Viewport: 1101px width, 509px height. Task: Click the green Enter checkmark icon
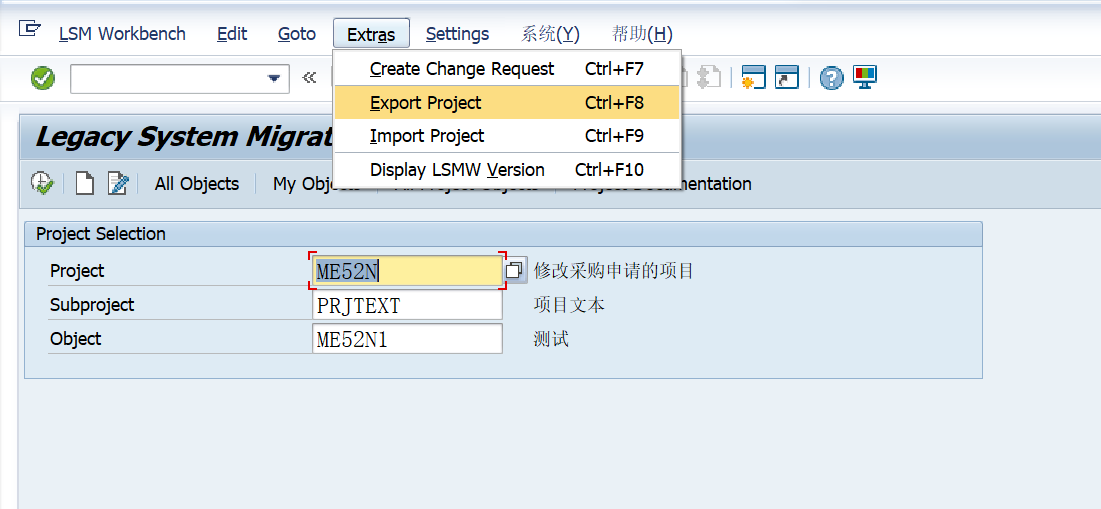pos(43,78)
